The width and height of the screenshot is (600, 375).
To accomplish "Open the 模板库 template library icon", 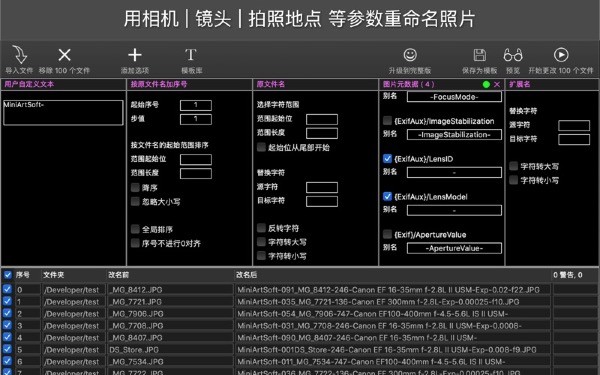I will click(191, 55).
